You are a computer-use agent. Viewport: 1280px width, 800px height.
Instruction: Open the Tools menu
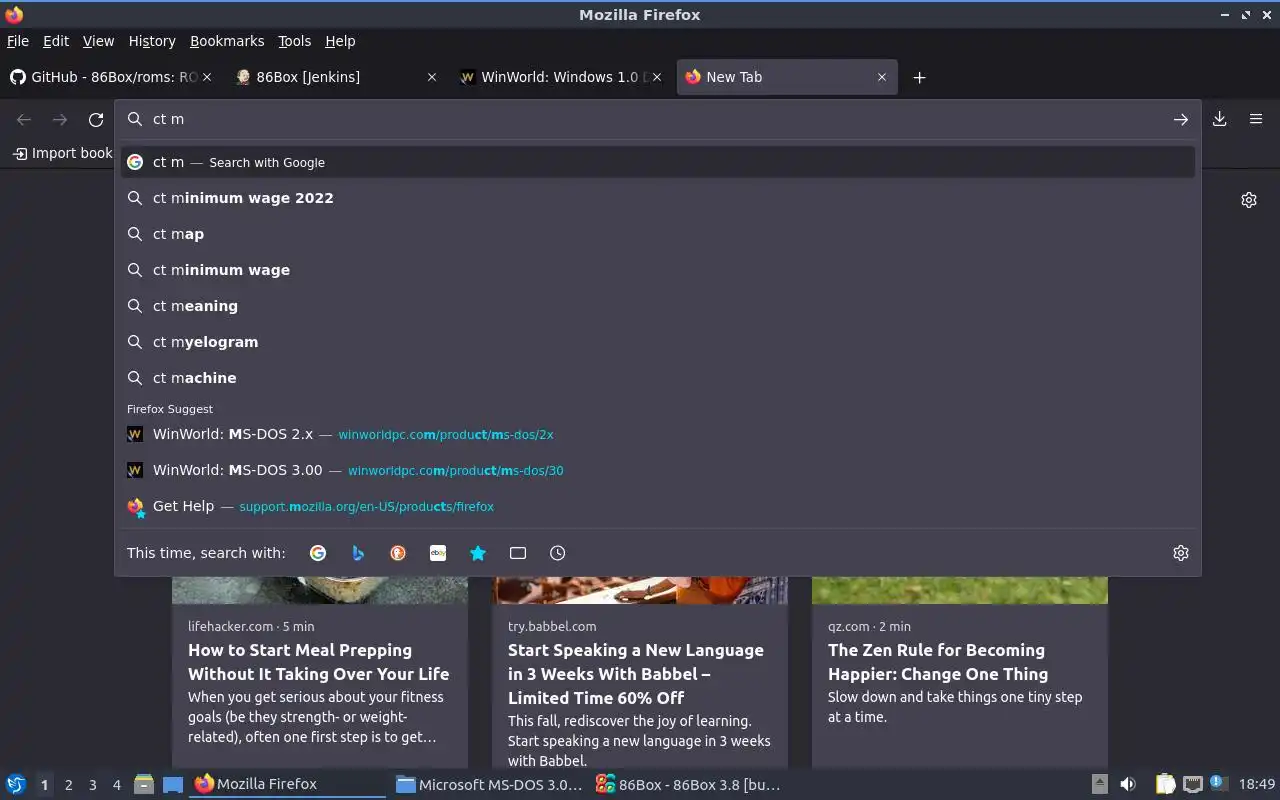coord(294,41)
